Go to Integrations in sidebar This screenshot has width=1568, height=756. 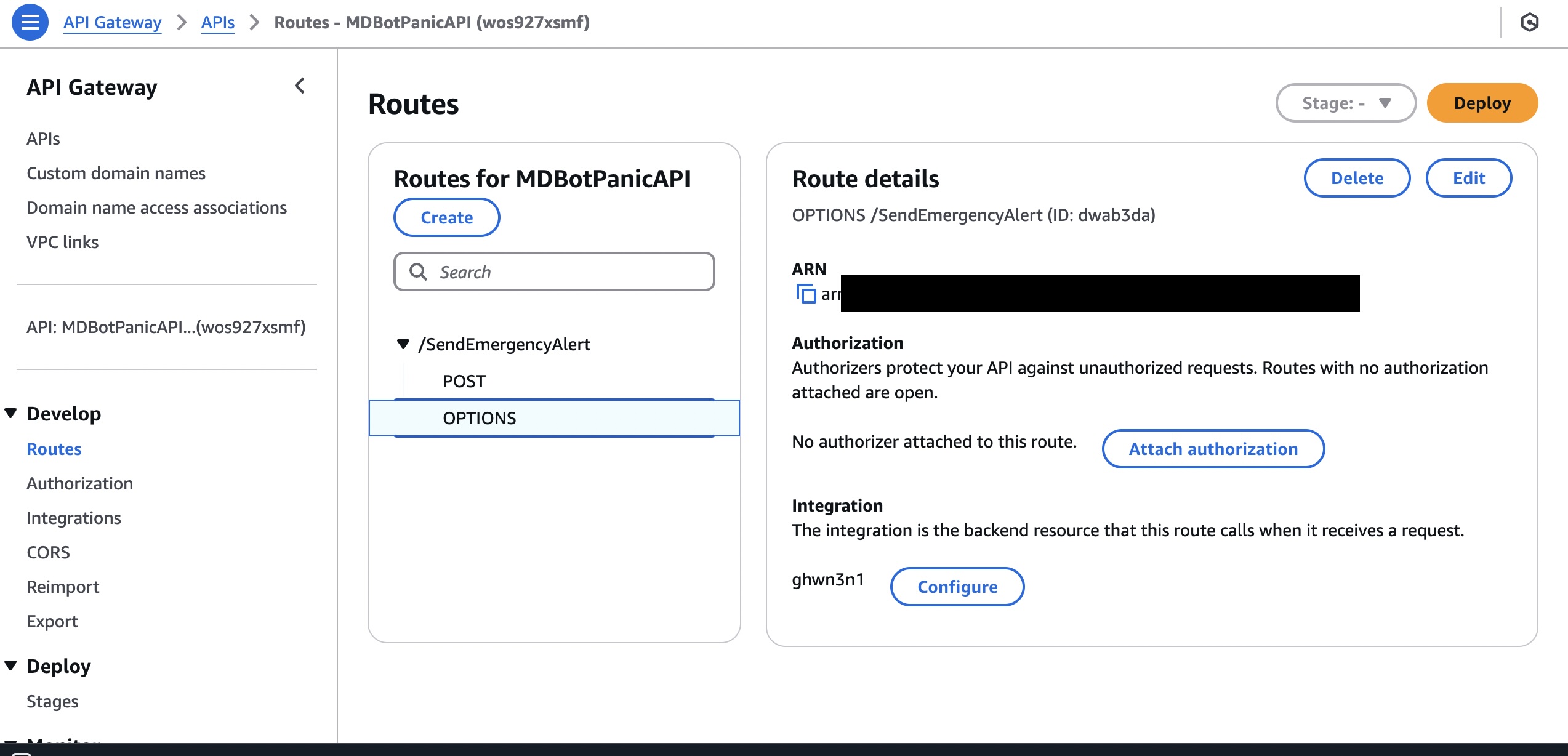(x=74, y=518)
